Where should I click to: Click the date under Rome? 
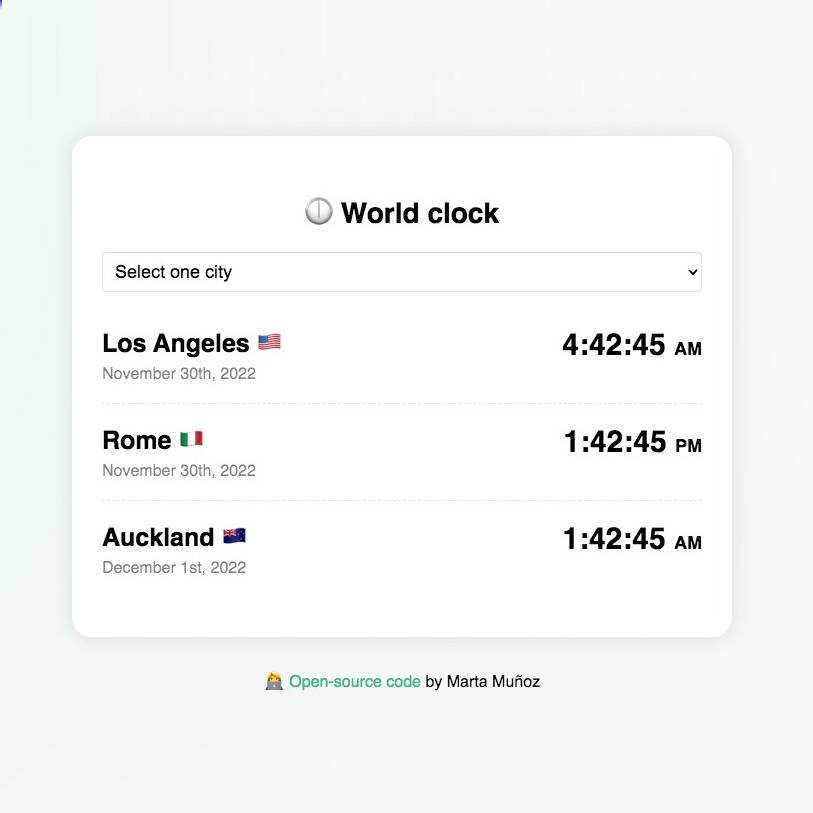tap(179, 470)
